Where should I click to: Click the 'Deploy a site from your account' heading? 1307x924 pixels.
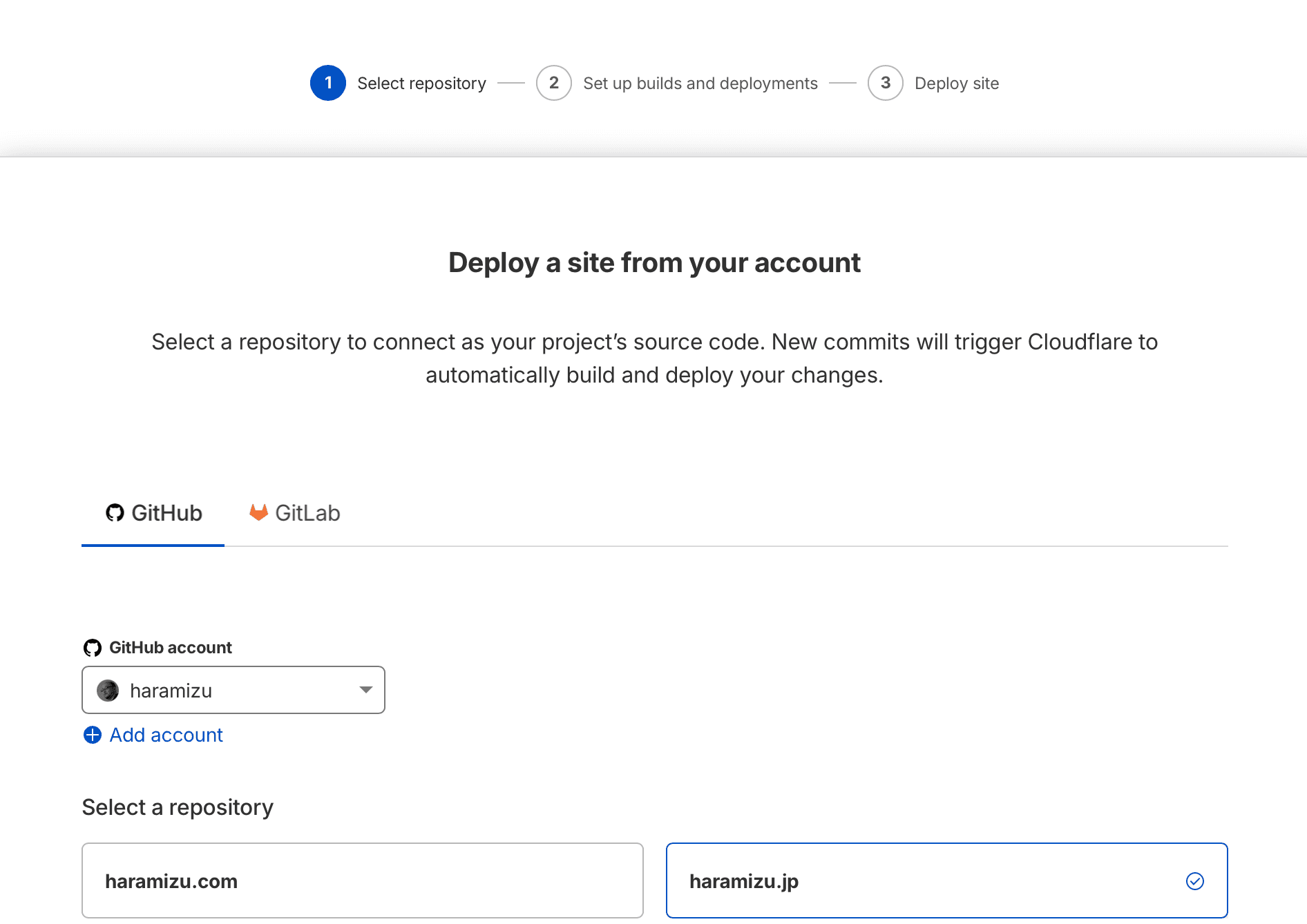(x=653, y=263)
